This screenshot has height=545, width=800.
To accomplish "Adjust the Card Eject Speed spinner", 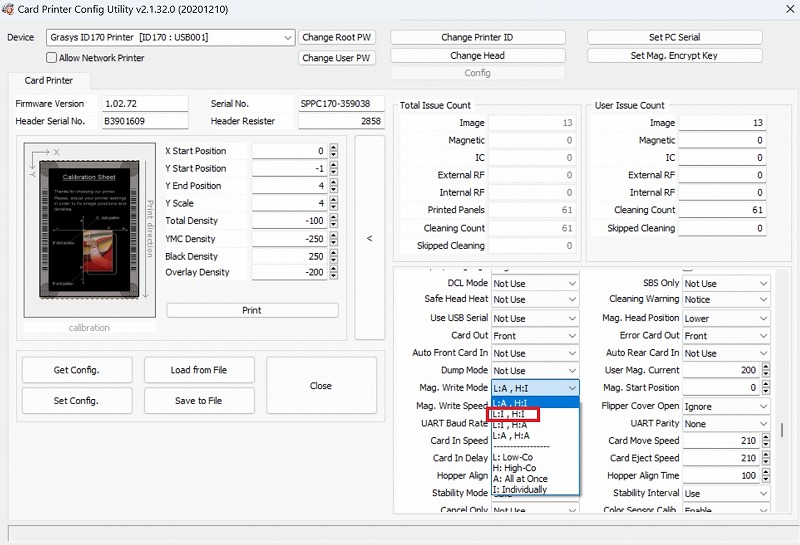I will (x=766, y=458).
